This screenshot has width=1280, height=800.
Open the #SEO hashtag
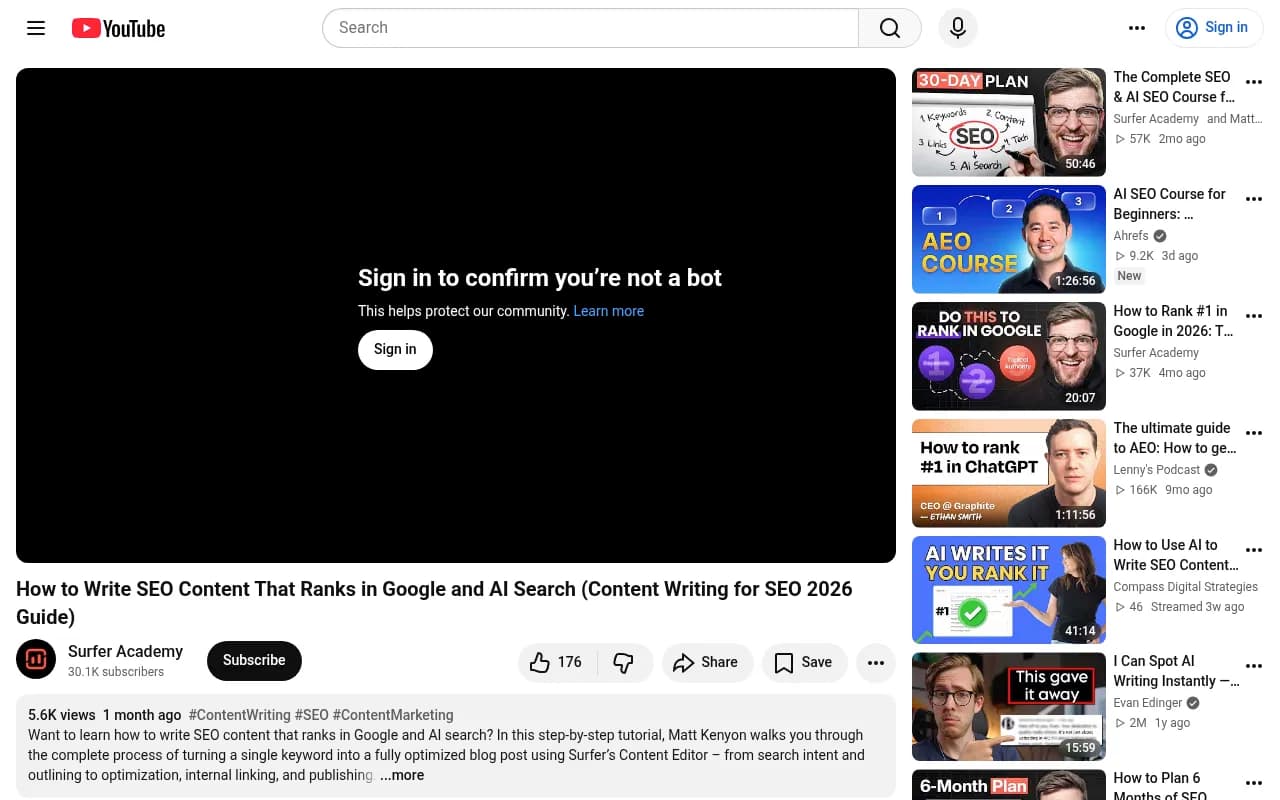[311, 715]
